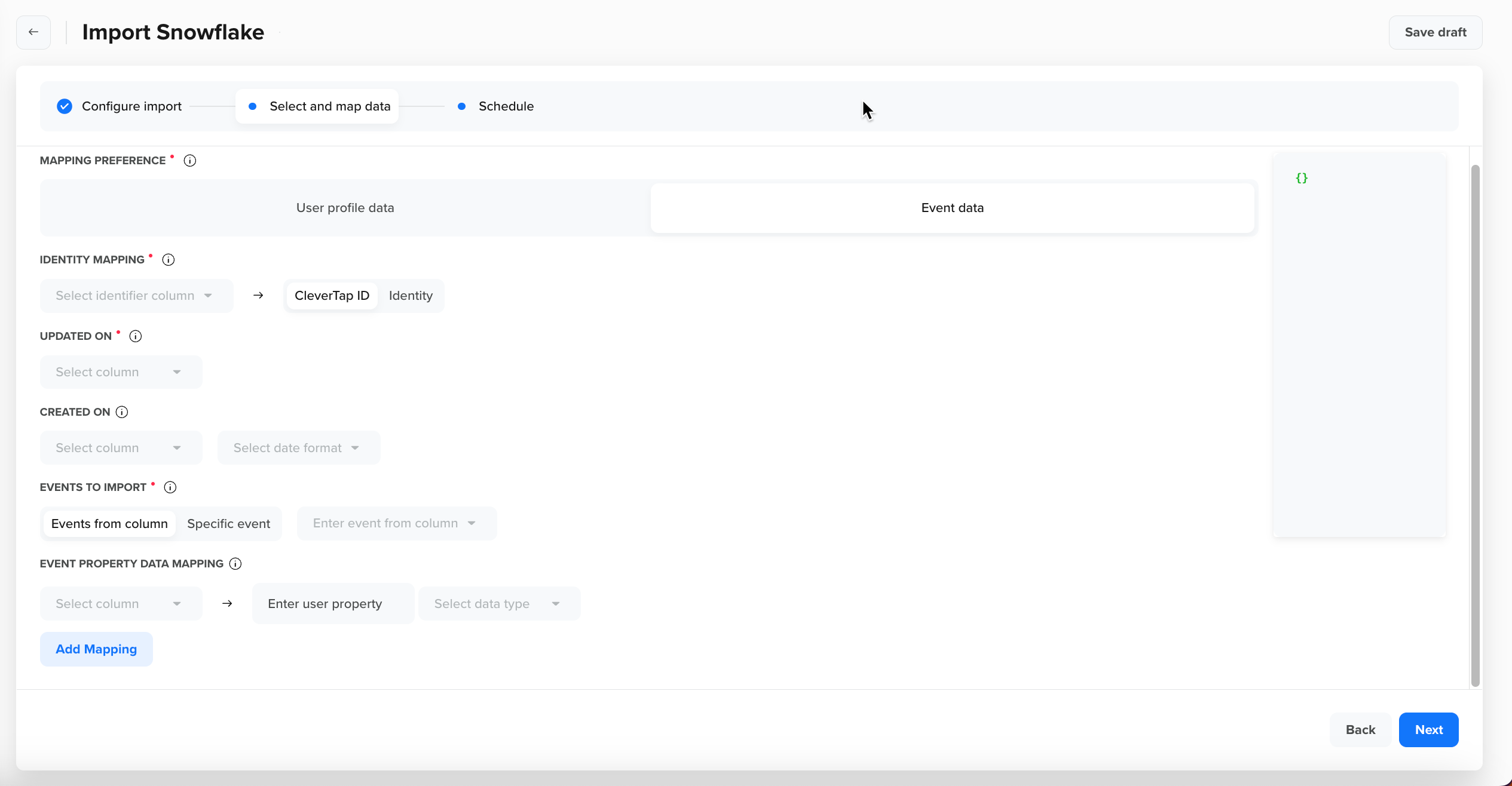This screenshot has width=1512, height=786.
Task: Jump to the Schedule step
Action: 506,106
